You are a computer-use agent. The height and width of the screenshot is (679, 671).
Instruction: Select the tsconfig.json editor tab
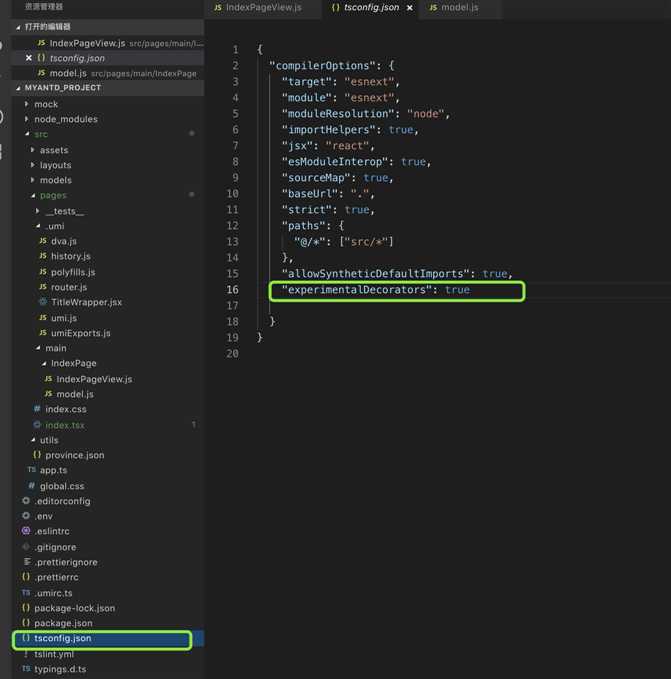[371, 7]
